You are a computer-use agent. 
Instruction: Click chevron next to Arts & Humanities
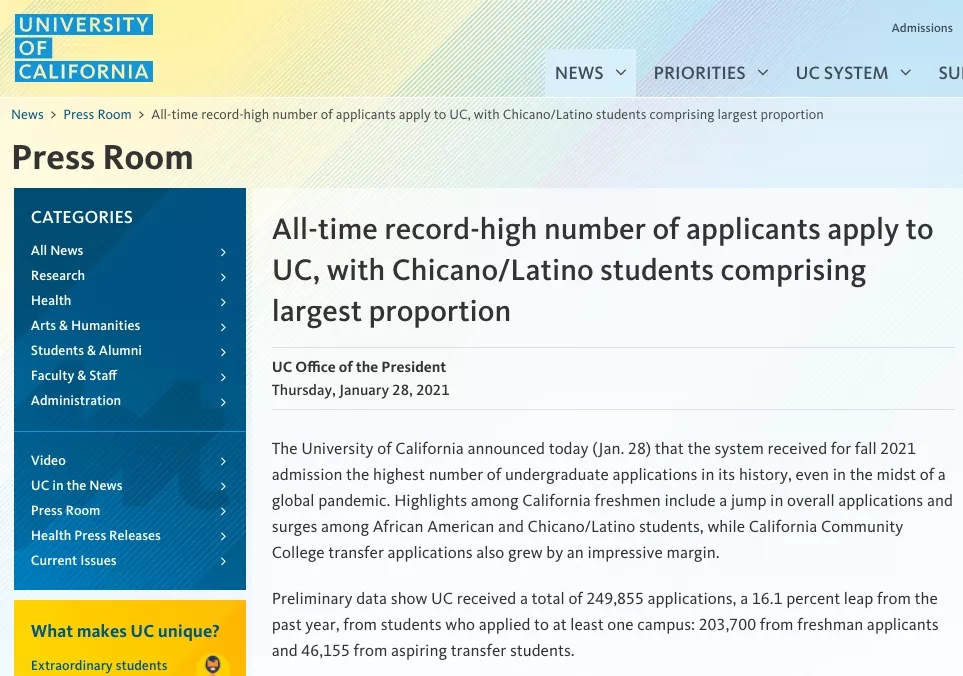[223, 327]
